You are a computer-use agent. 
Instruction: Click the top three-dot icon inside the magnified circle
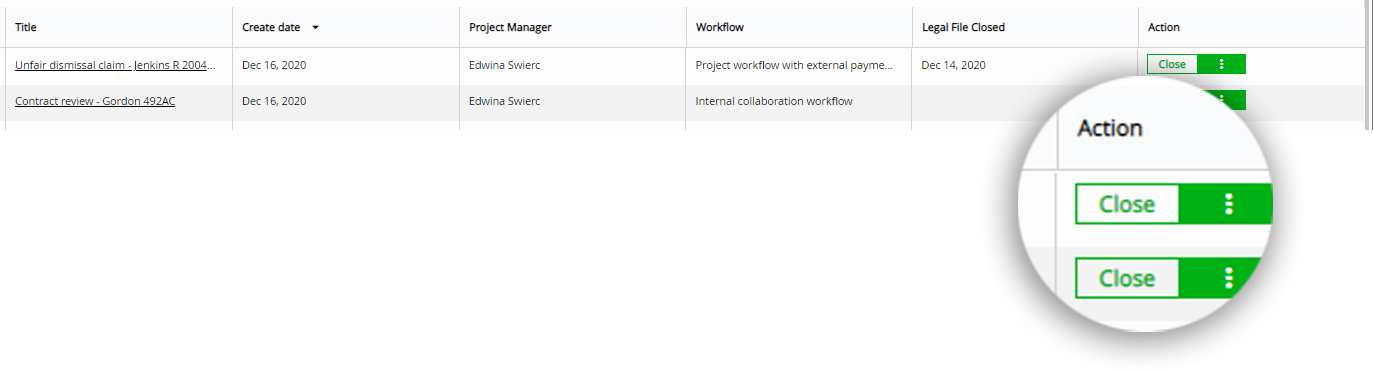[1228, 204]
